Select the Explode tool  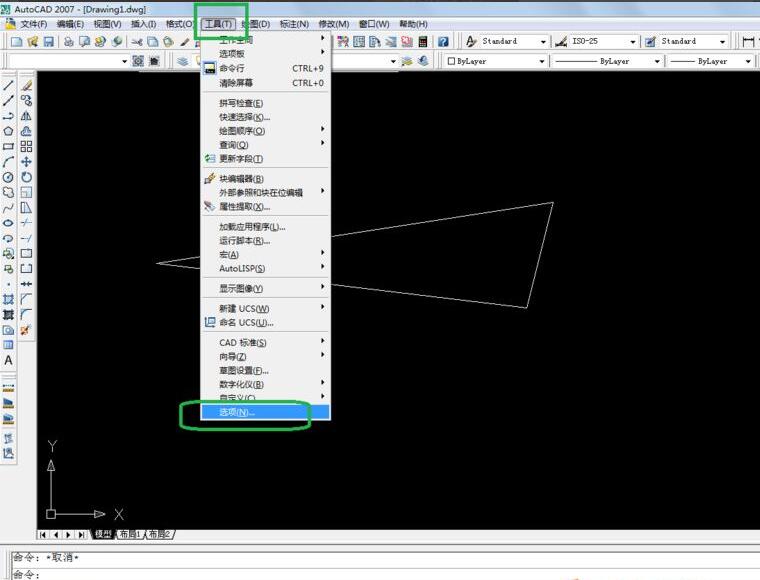[x=26, y=330]
